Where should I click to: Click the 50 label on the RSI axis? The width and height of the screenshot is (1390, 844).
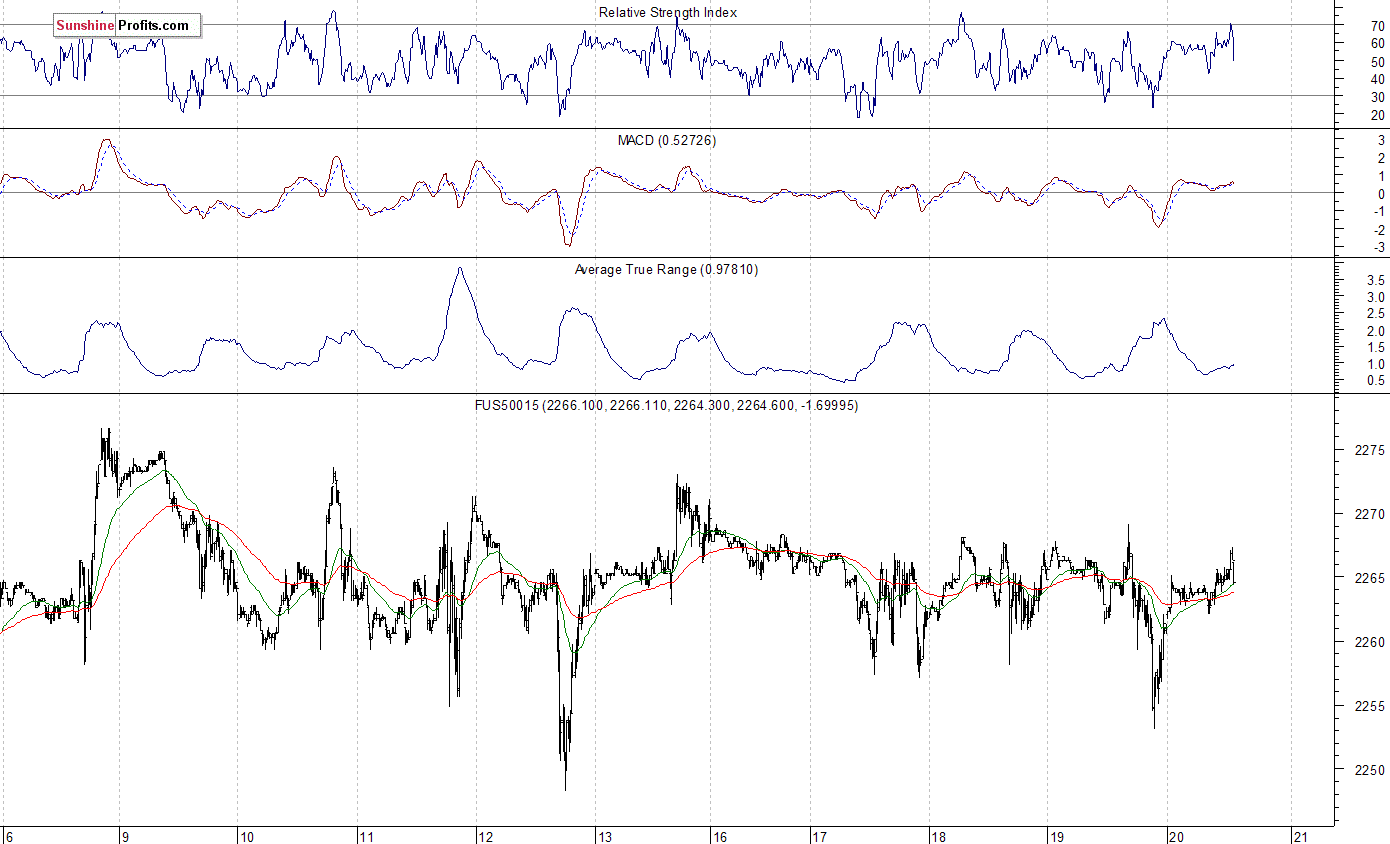click(x=1378, y=62)
